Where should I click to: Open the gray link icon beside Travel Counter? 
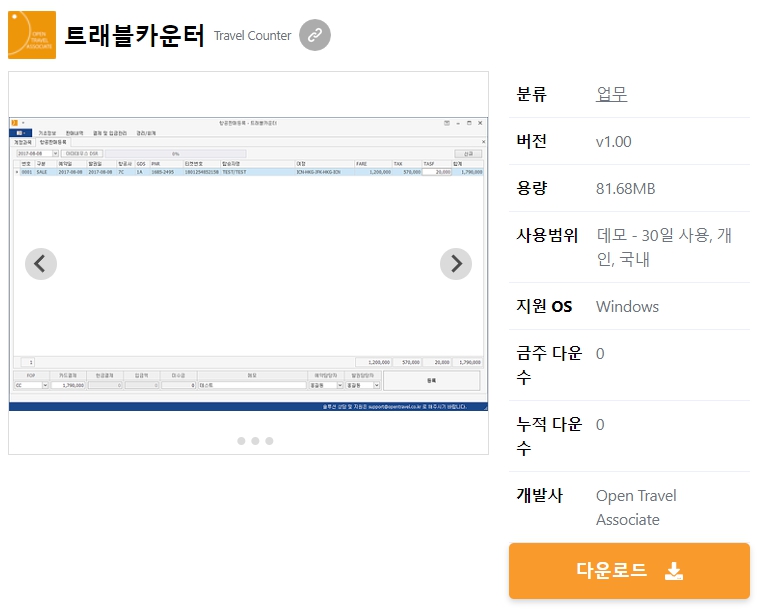pos(315,35)
